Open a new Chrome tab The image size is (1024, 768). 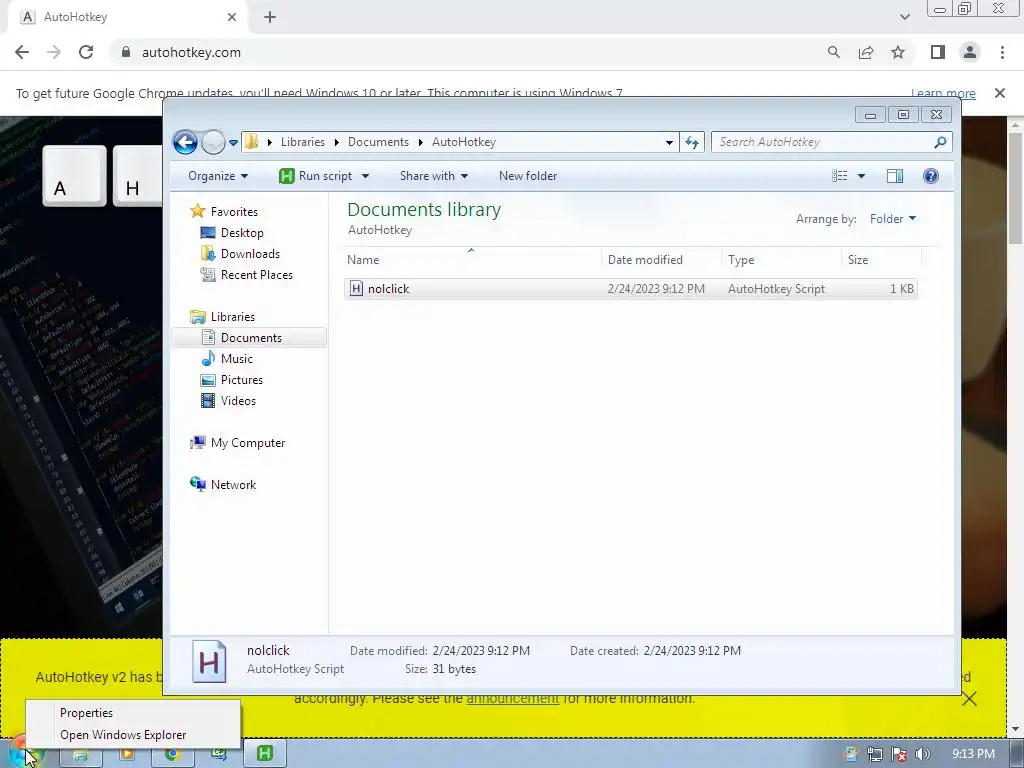270,17
